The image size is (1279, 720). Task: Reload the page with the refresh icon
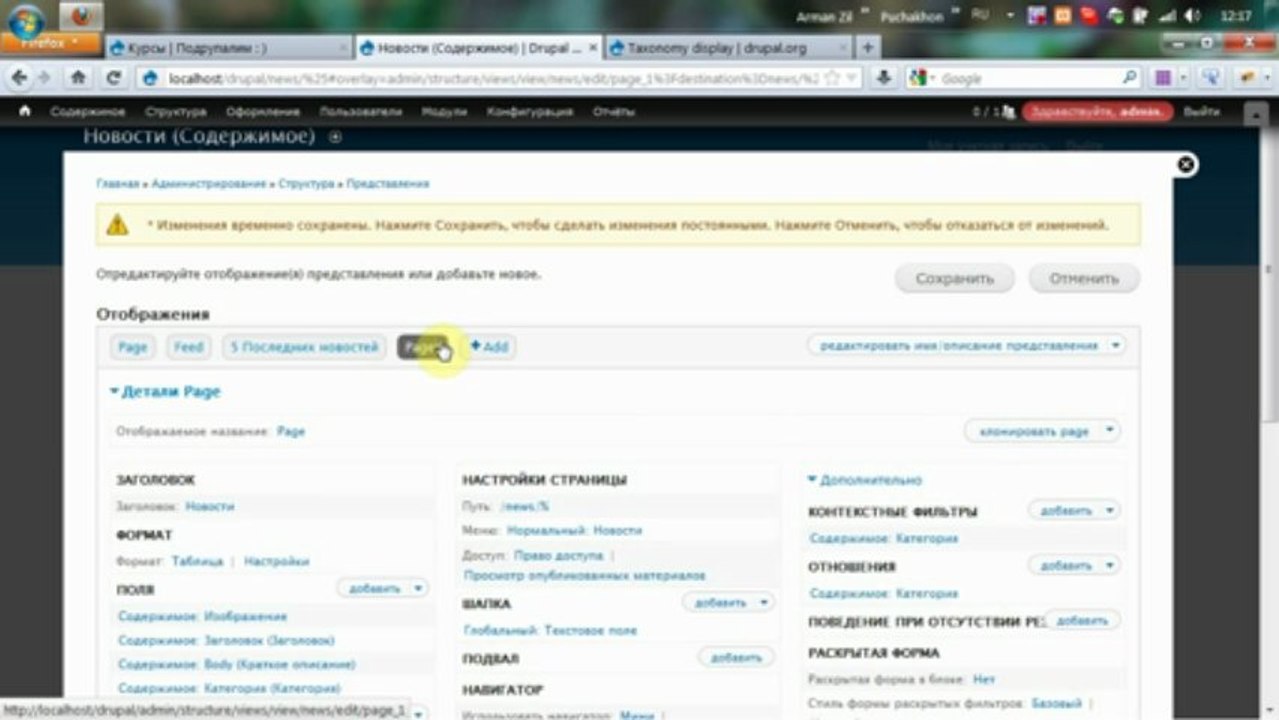(x=113, y=78)
